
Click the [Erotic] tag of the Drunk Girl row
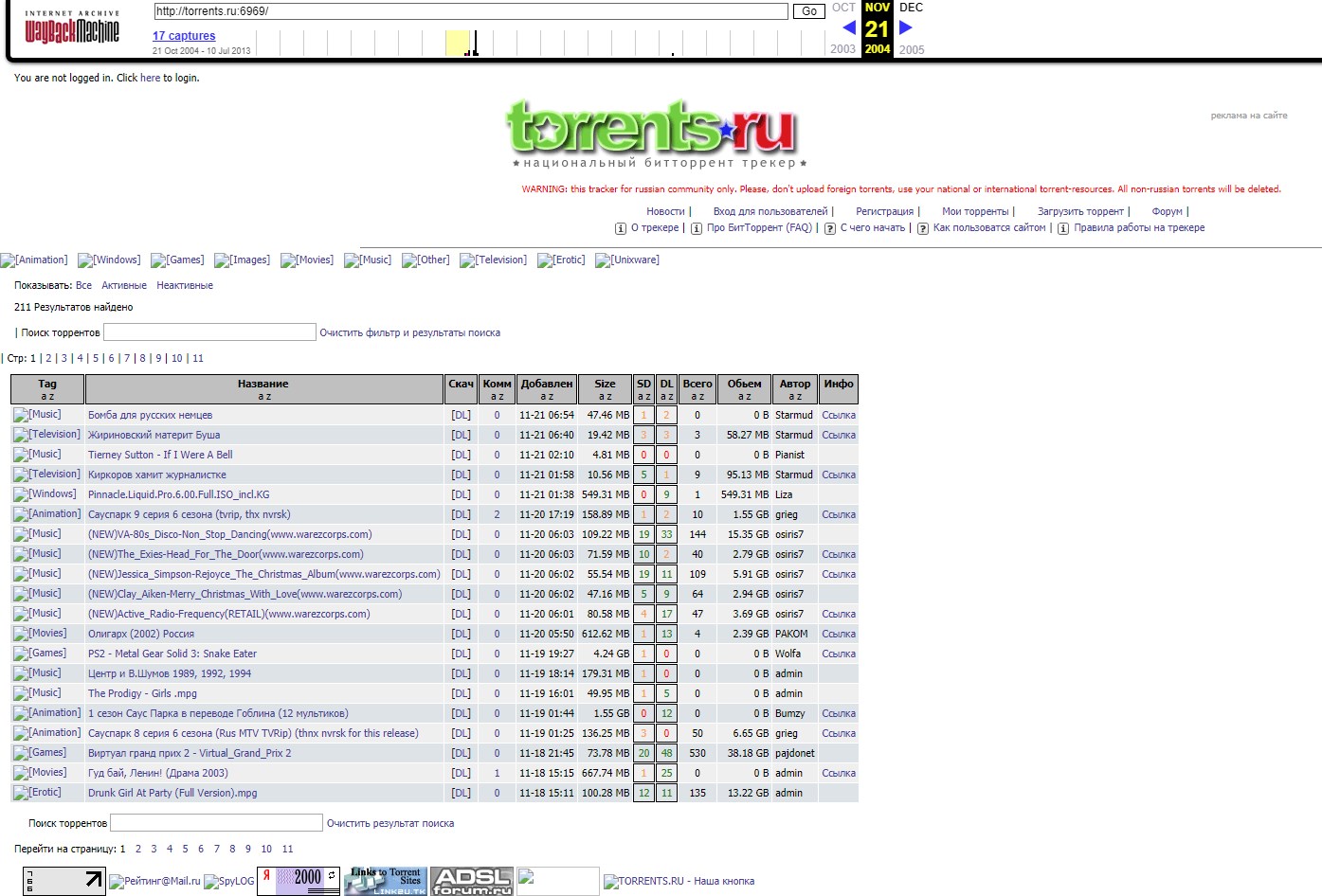click(x=37, y=793)
